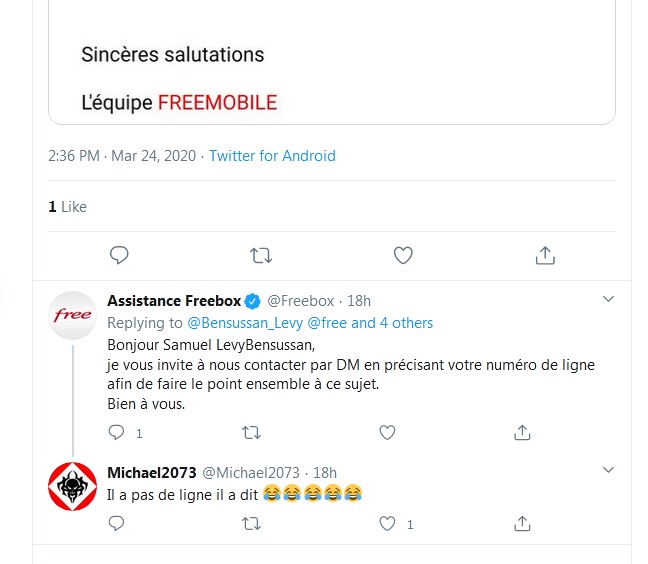
Task: View the 1 Like list
Action: click(68, 207)
